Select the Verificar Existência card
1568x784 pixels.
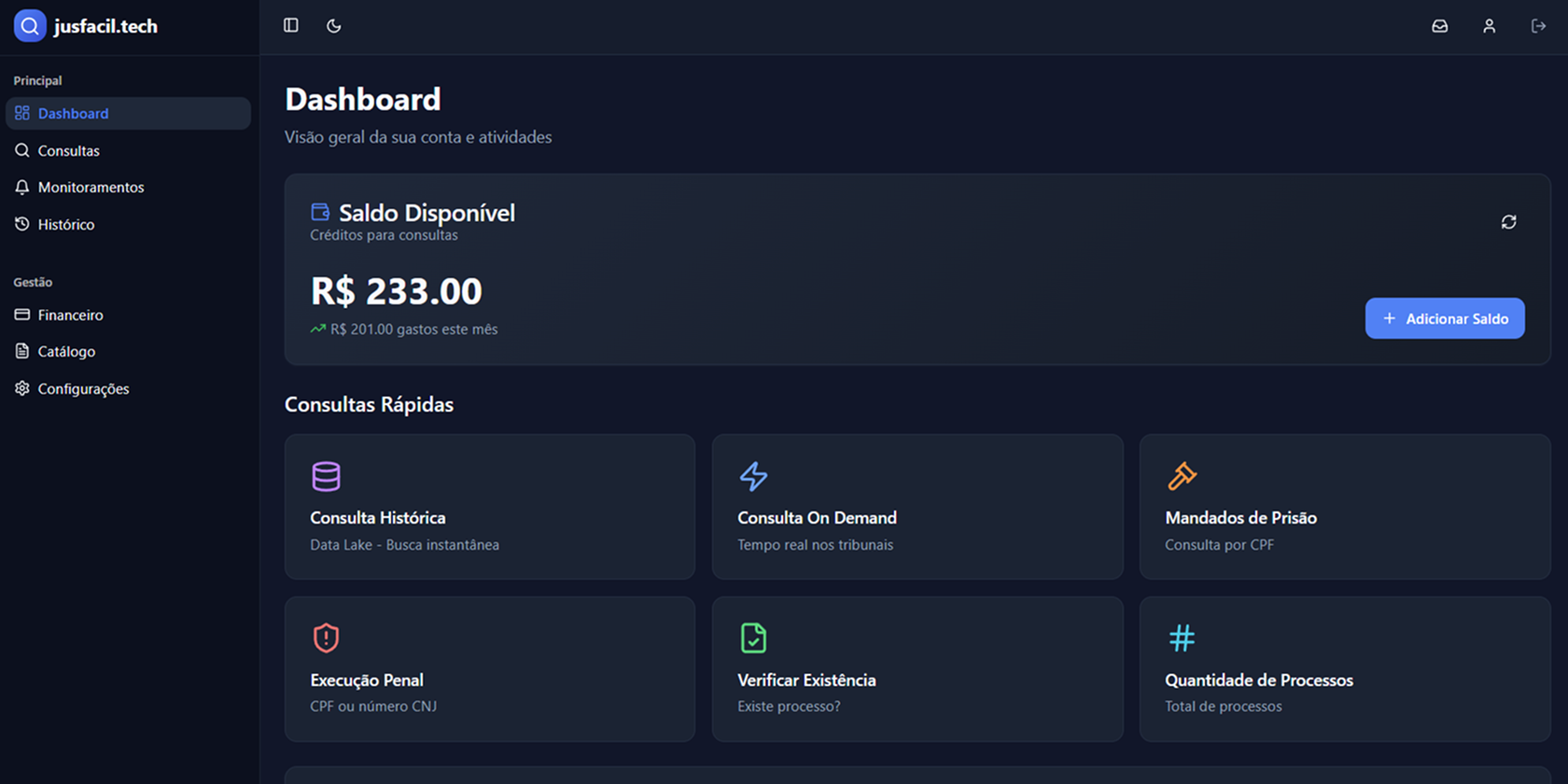pos(917,669)
